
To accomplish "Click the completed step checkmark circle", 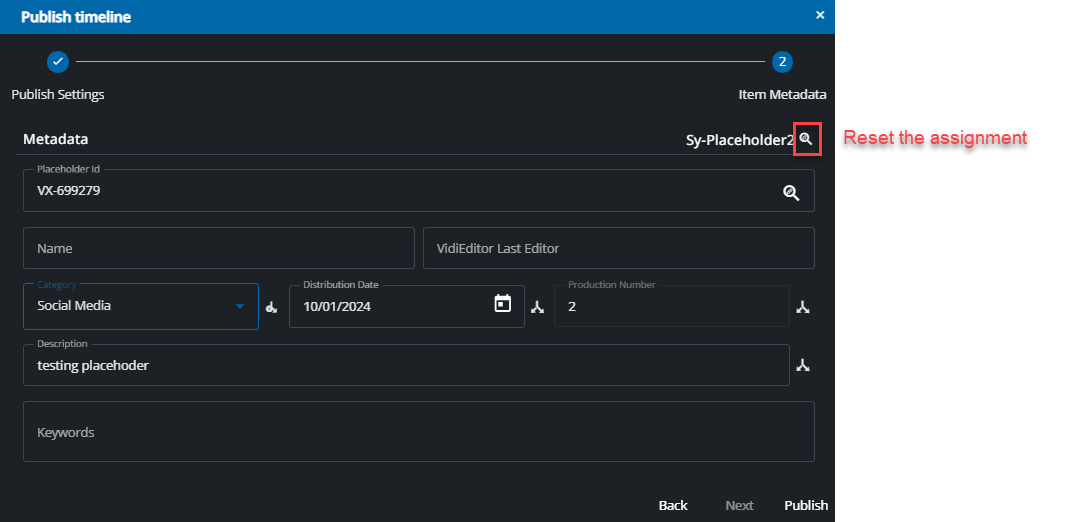I will click(58, 62).
